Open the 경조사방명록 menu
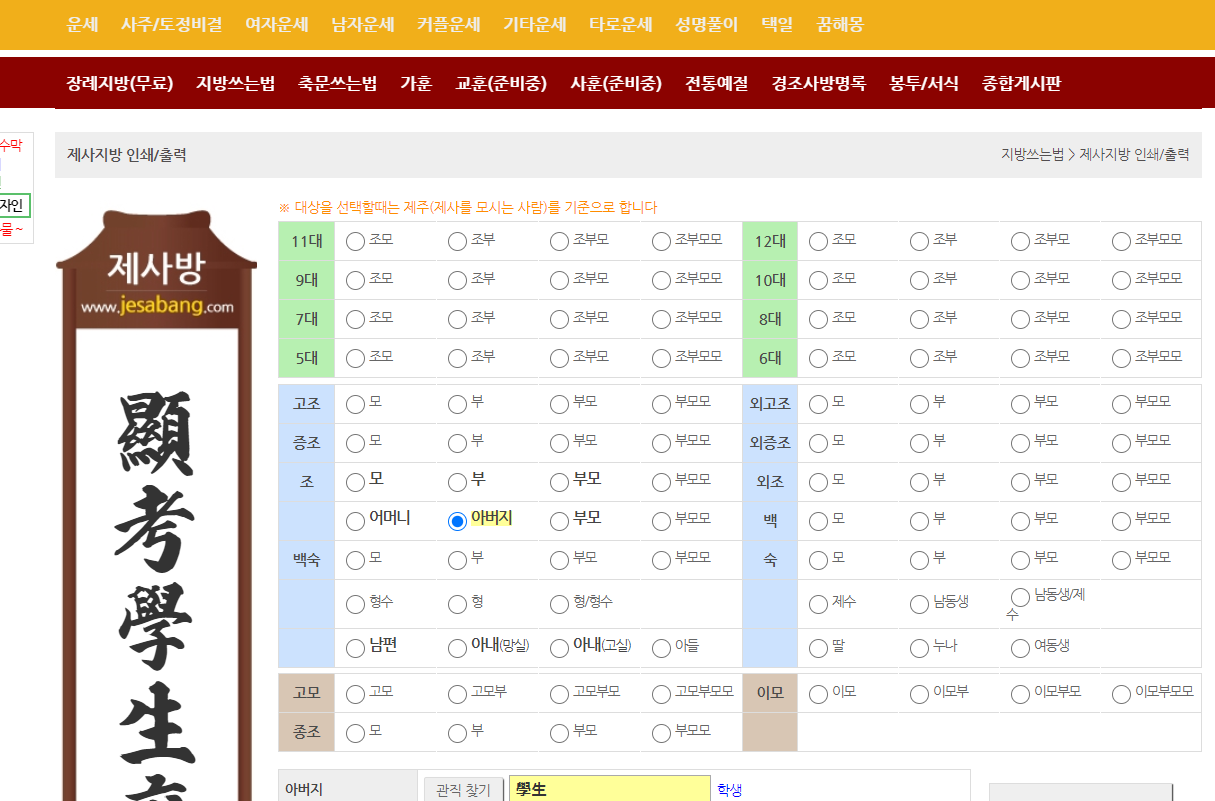 click(x=818, y=83)
